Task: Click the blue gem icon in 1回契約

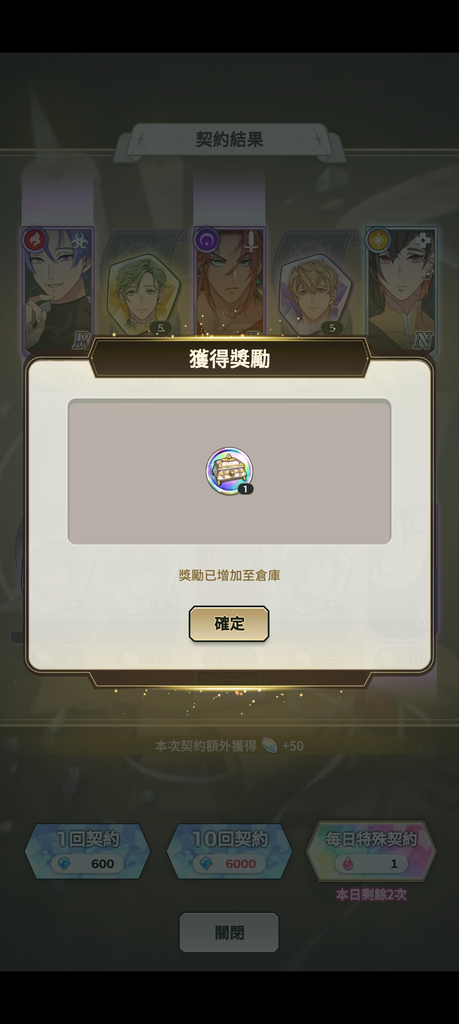Action: pyautogui.click(x=63, y=863)
